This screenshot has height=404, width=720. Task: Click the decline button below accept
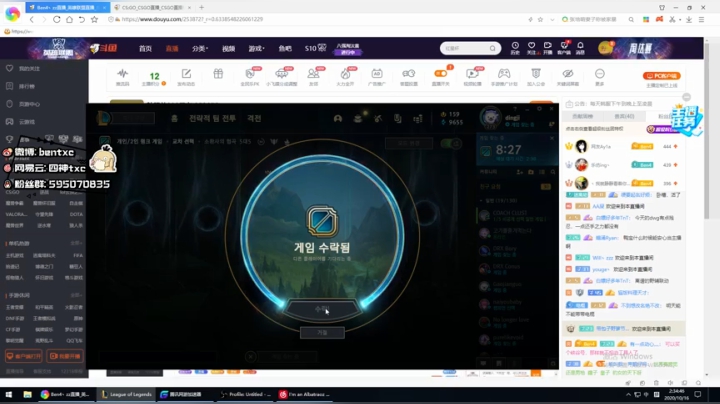pyautogui.click(x=322, y=332)
